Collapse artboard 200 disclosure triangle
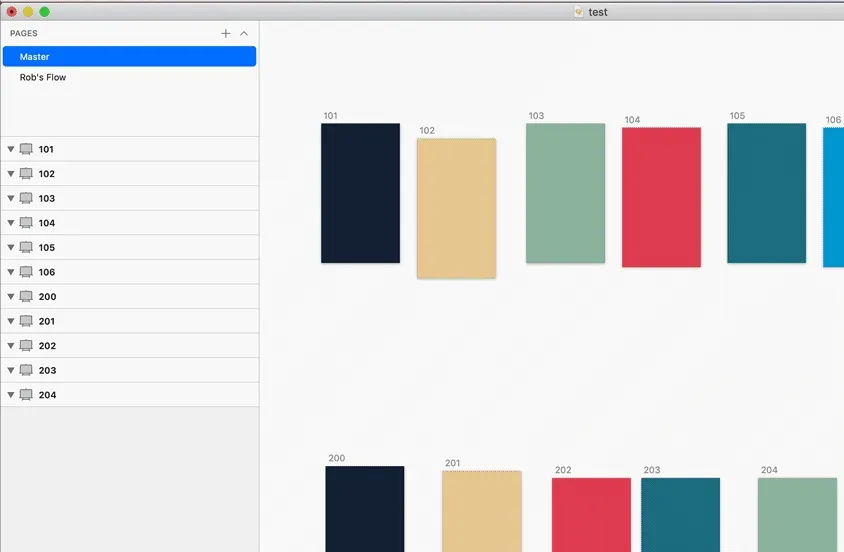The height and width of the screenshot is (552, 844). (11, 296)
